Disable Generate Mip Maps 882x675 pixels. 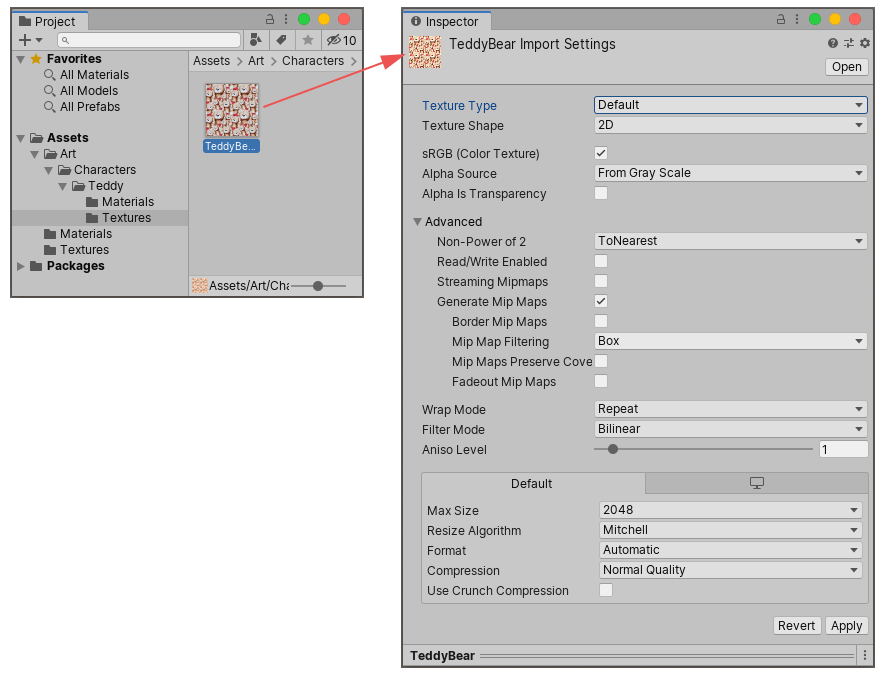(602, 301)
